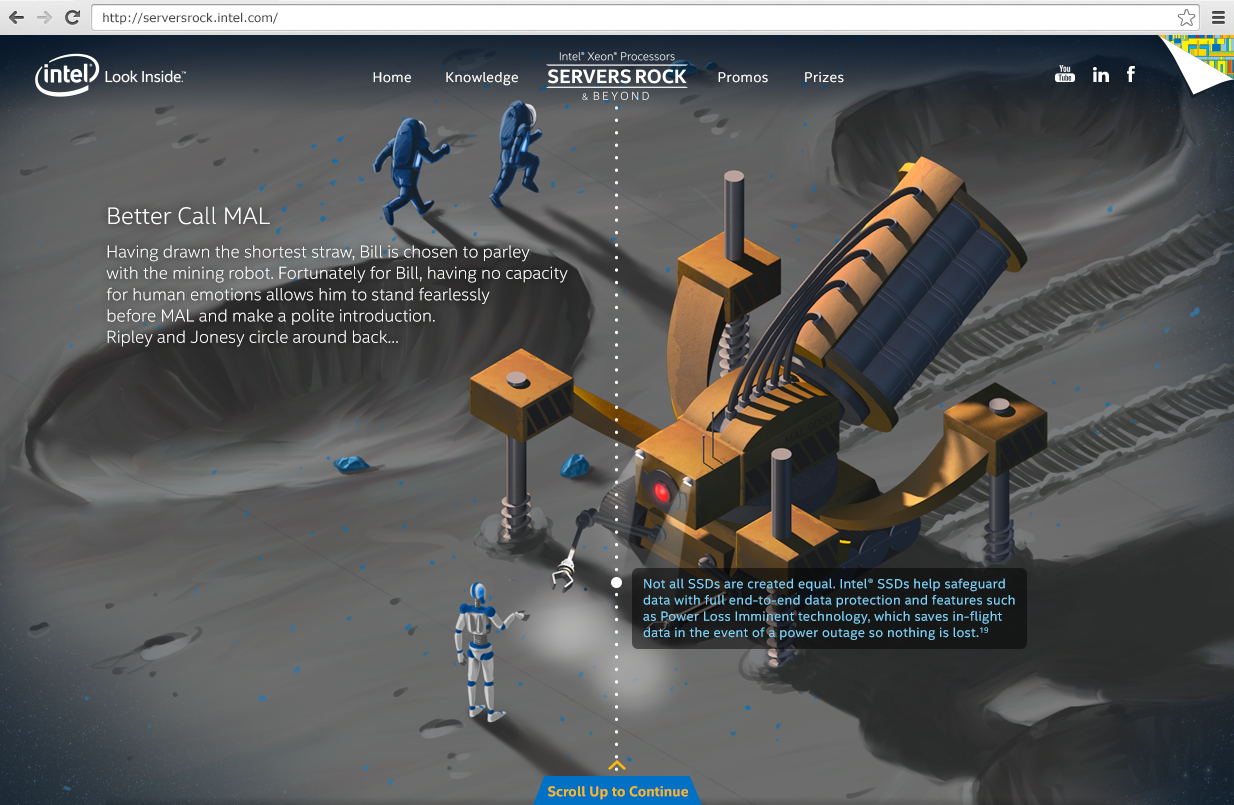
Task: Reload the page with the refresh icon
Action: coord(72,17)
